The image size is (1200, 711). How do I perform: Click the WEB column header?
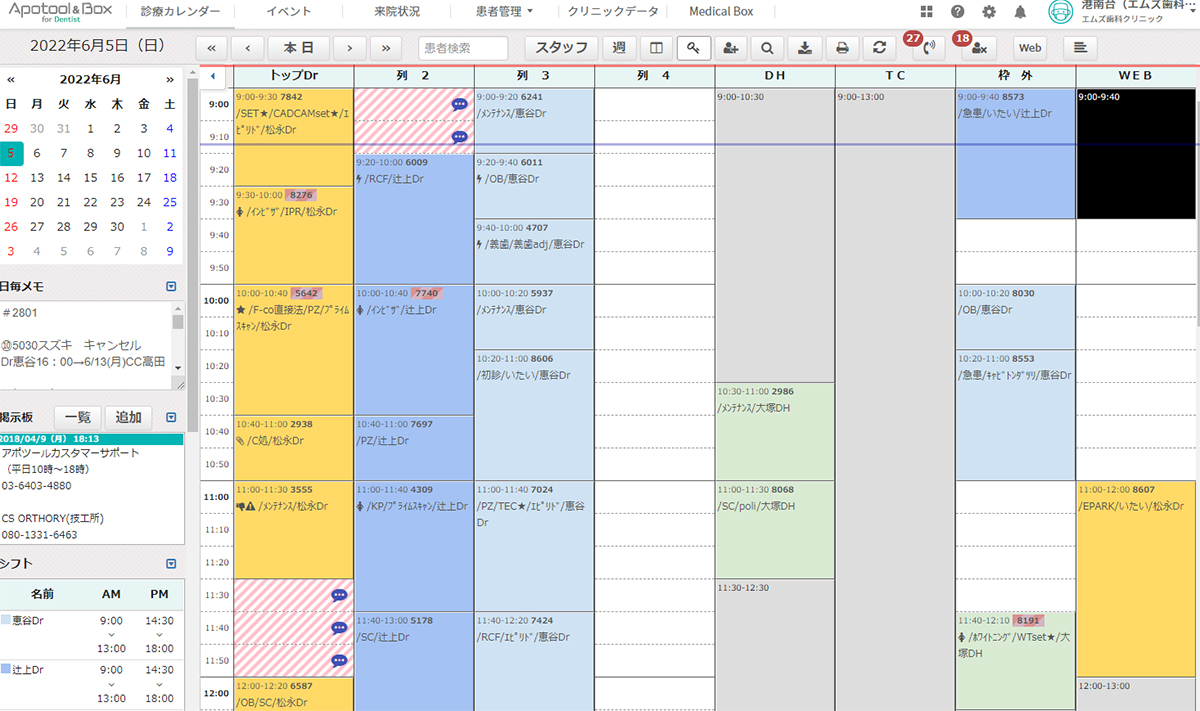1135,76
